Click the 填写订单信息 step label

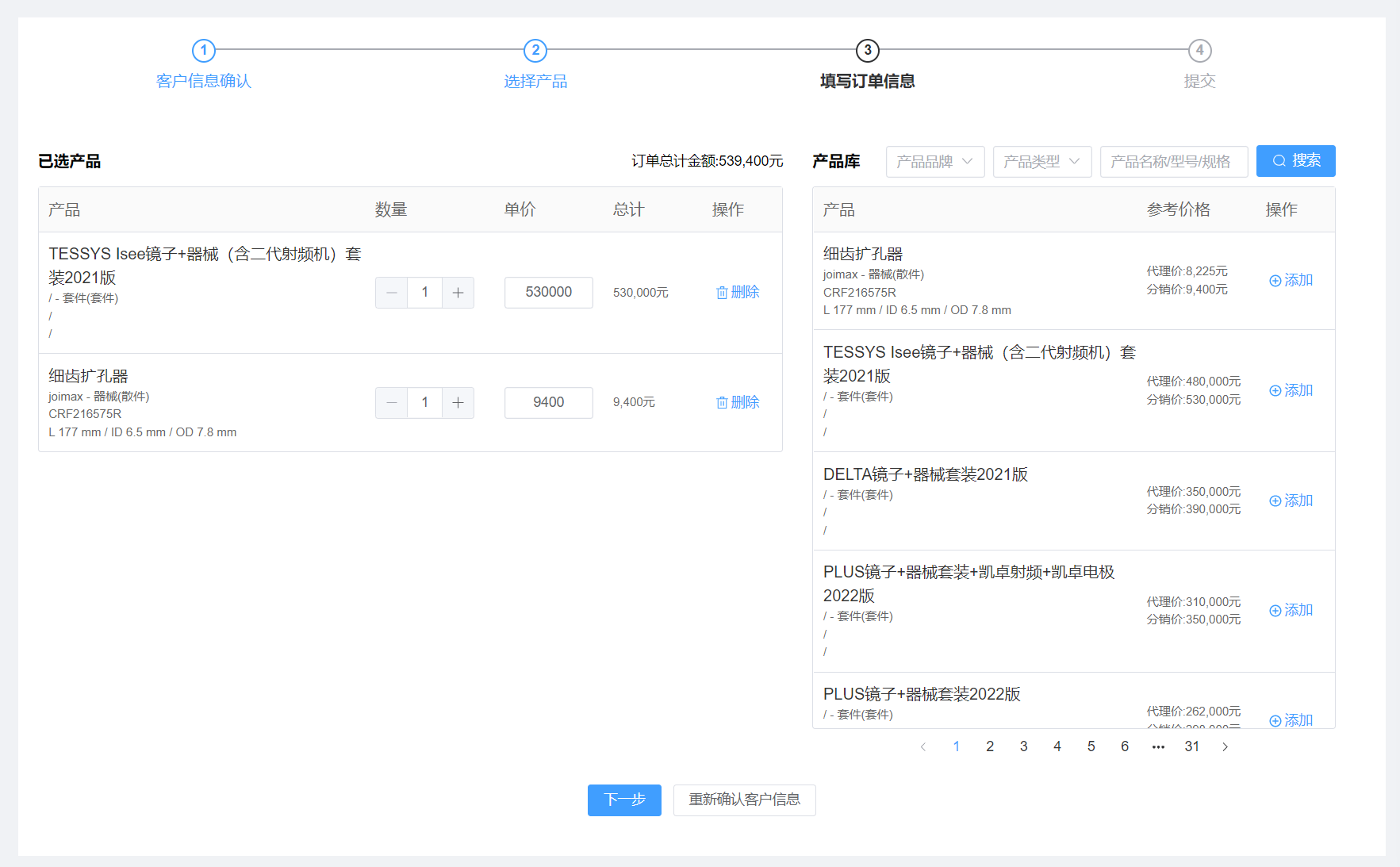click(868, 82)
